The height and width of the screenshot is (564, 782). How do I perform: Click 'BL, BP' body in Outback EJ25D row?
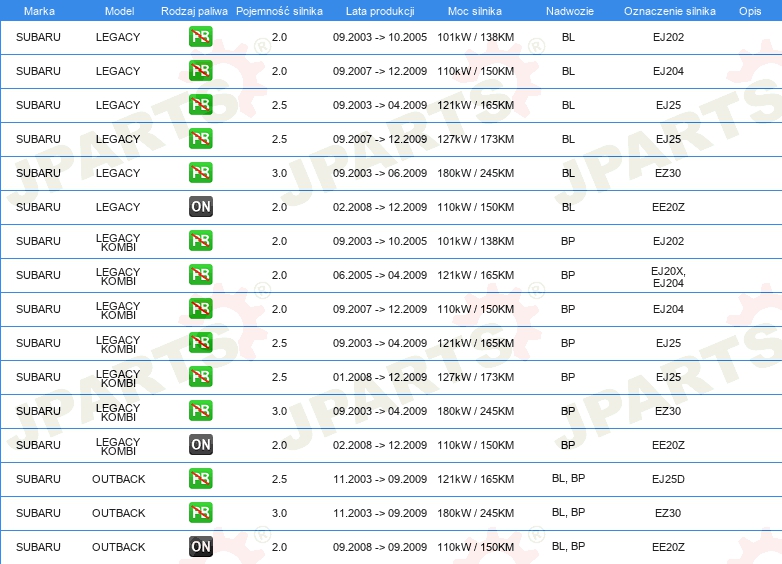click(569, 478)
